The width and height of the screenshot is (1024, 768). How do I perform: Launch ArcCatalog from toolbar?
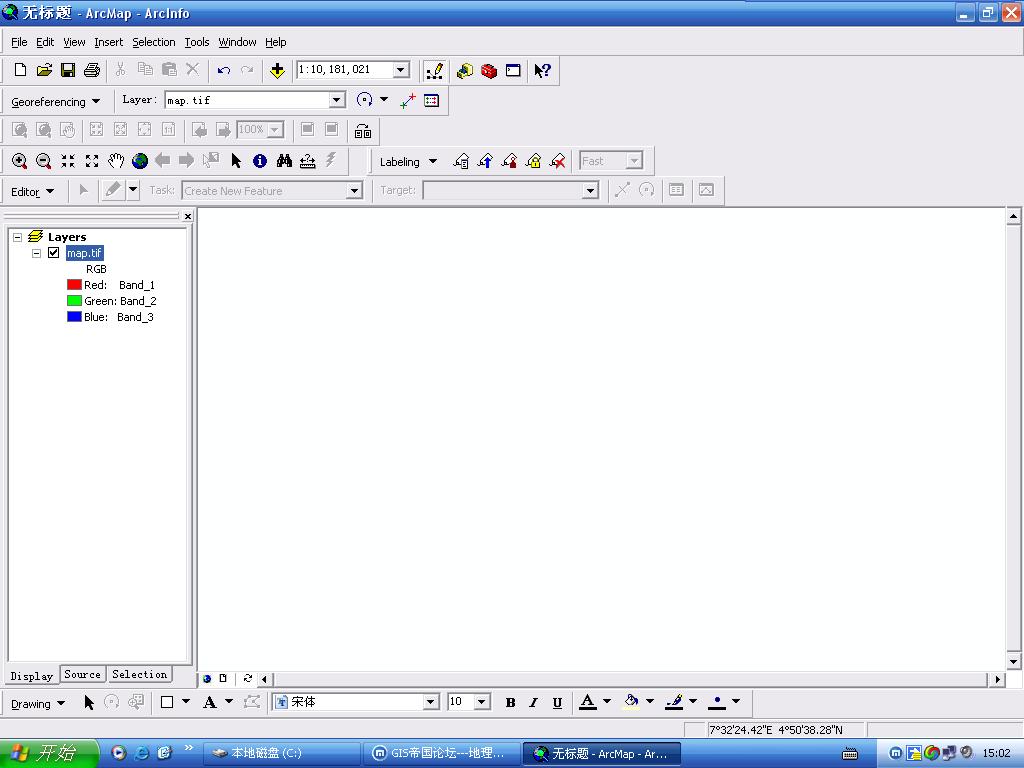tap(465, 70)
